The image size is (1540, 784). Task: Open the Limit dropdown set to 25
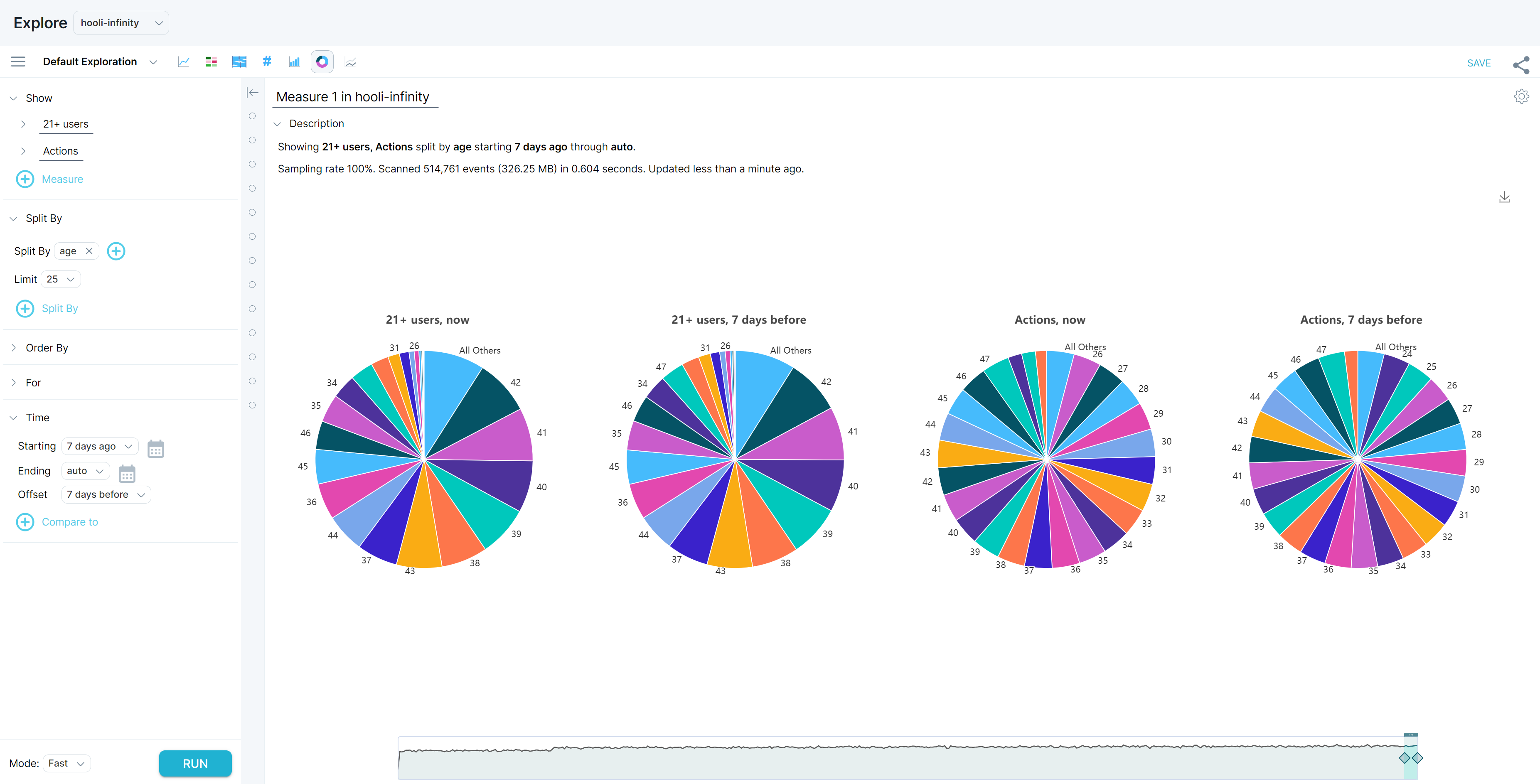[x=60, y=278]
